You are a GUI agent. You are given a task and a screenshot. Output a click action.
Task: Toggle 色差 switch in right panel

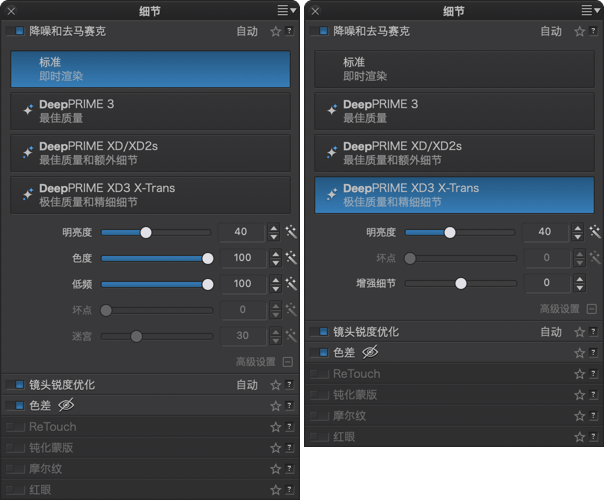[x=319, y=352]
